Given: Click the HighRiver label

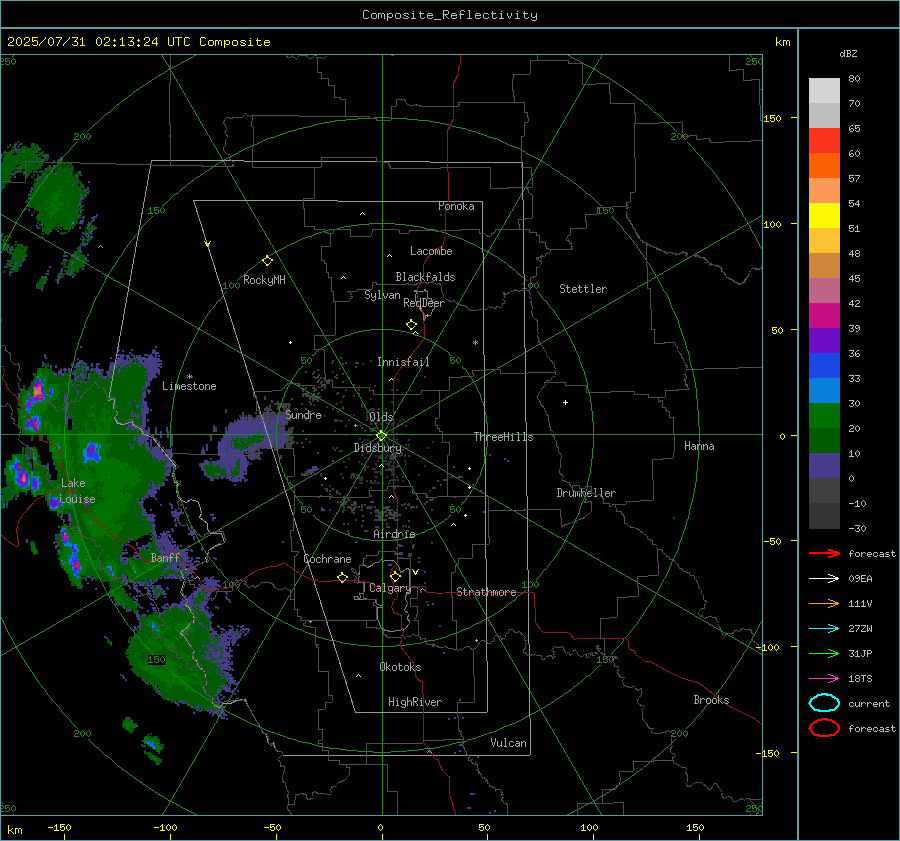Looking at the screenshot, I should pos(415,702).
